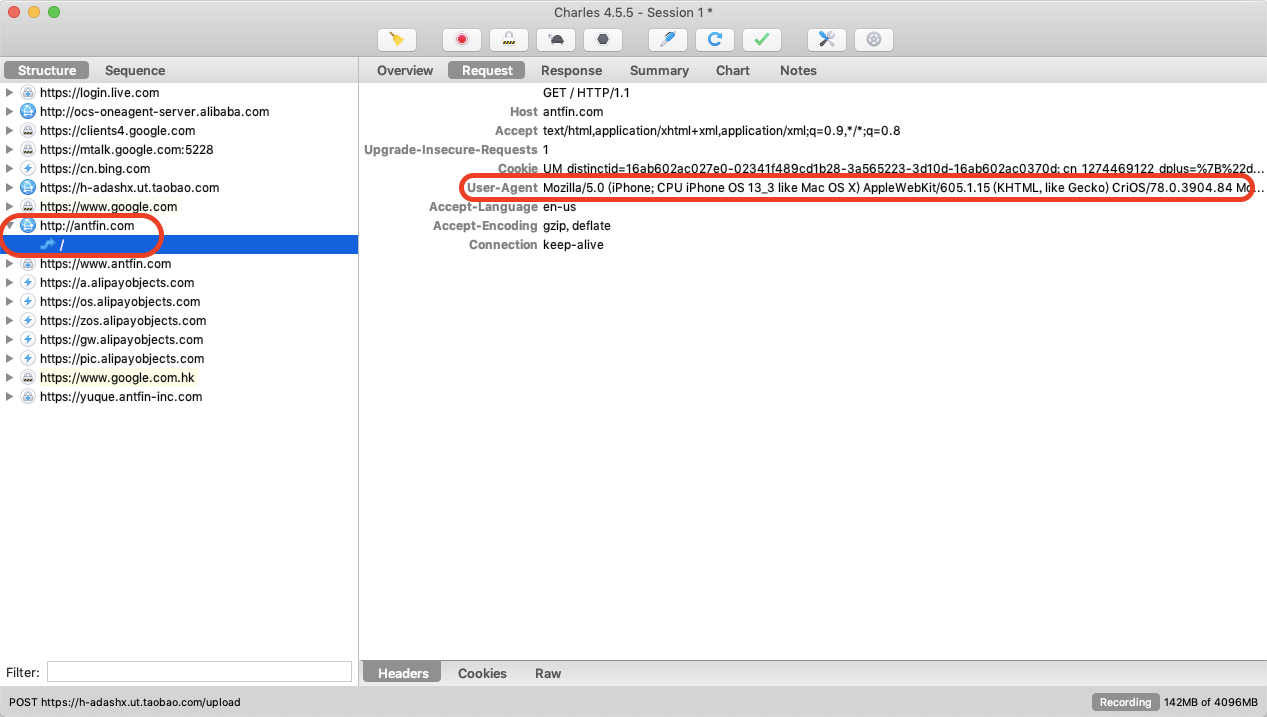Viewport: 1267px width, 717px height.
Task: Expand the https://login.live.com node
Action: coord(10,93)
